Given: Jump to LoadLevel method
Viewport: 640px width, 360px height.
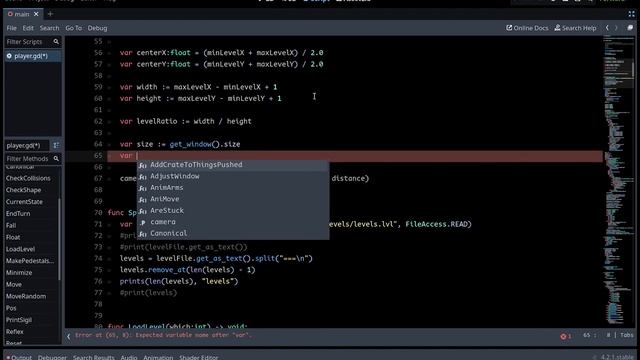Looking at the screenshot, I should [20, 249].
